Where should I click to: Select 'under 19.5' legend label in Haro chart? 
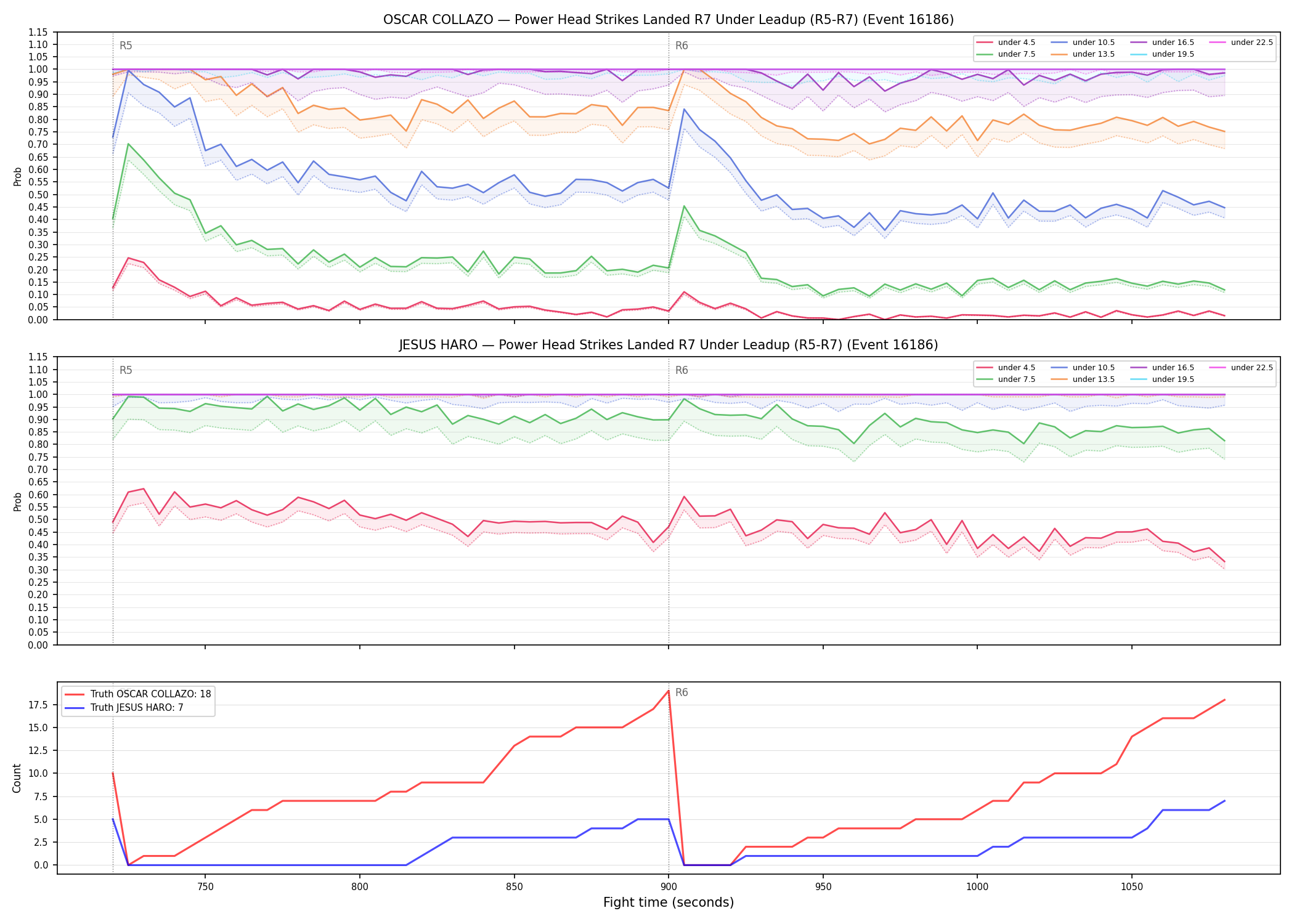click(1173, 379)
